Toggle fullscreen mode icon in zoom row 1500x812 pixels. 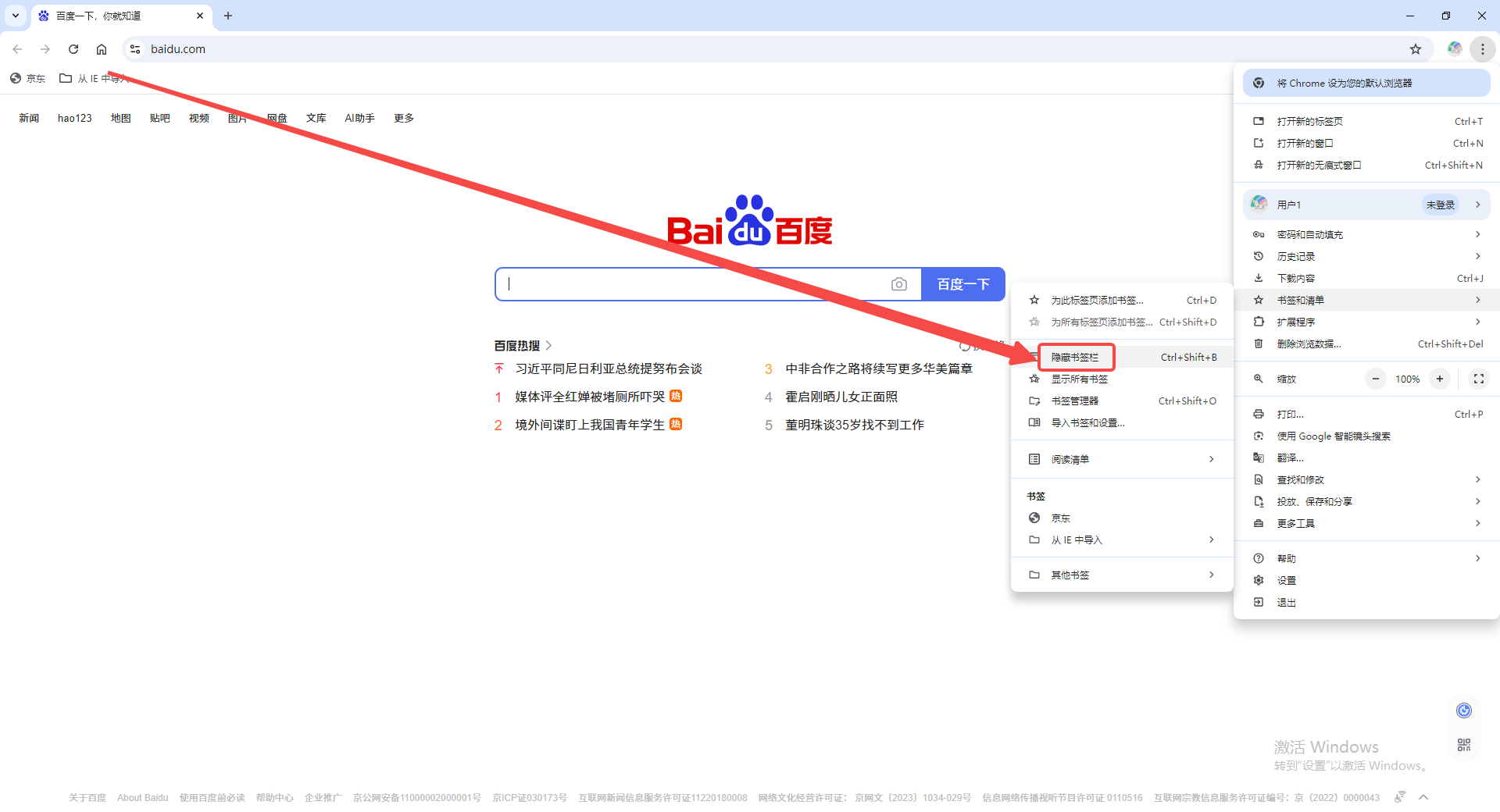(x=1479, y=379)
